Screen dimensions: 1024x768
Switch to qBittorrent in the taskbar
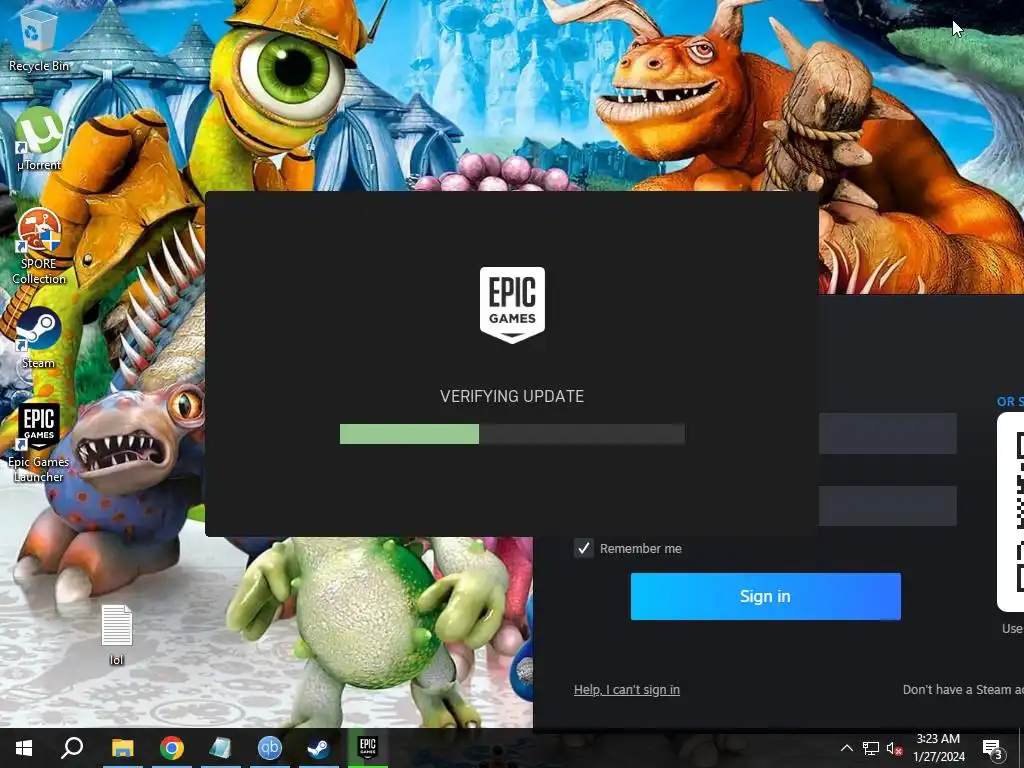tap(269, 748)
